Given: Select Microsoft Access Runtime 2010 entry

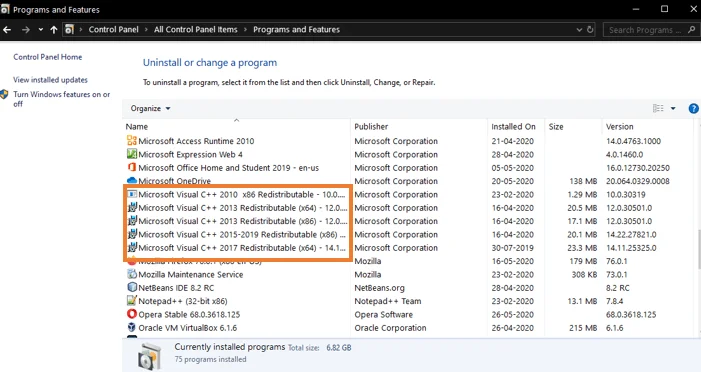Looking at the screenshot, I should 196,141.
